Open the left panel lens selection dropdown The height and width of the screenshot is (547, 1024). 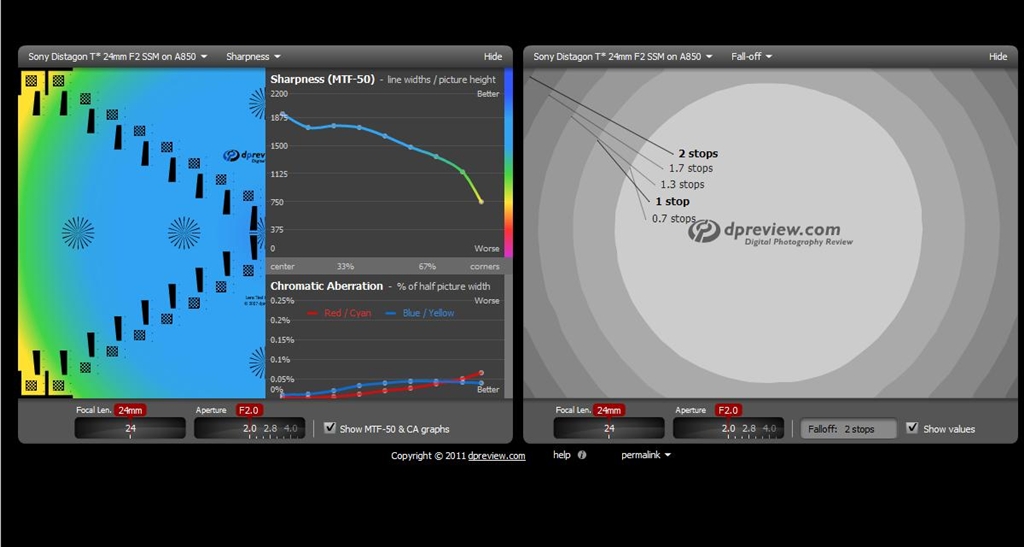[x=118, y=57]
